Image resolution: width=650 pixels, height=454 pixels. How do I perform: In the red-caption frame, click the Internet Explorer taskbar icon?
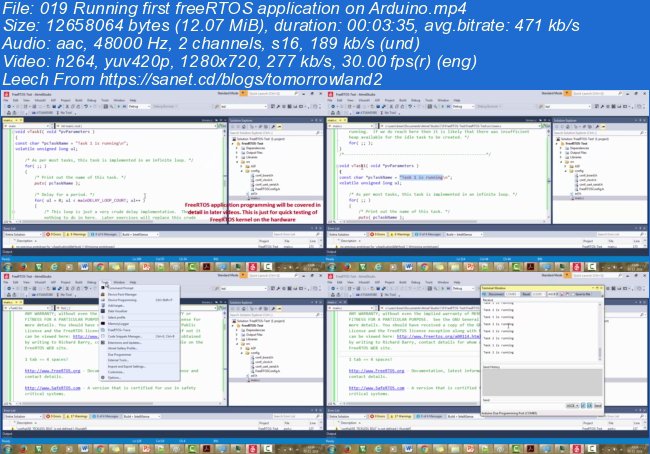coord(53,267)
